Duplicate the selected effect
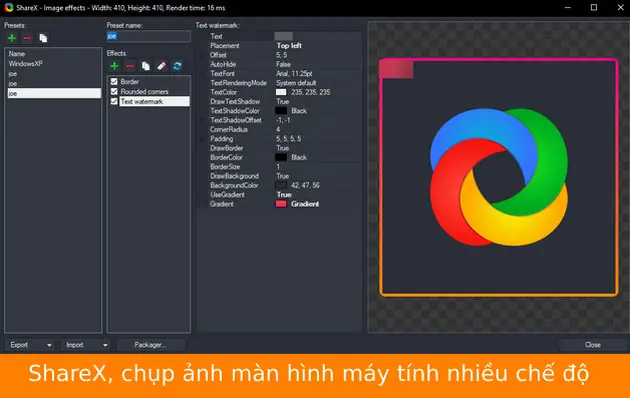Image resolution: width=630 pixels, height=398 pixels. click(x=145, y=66)
